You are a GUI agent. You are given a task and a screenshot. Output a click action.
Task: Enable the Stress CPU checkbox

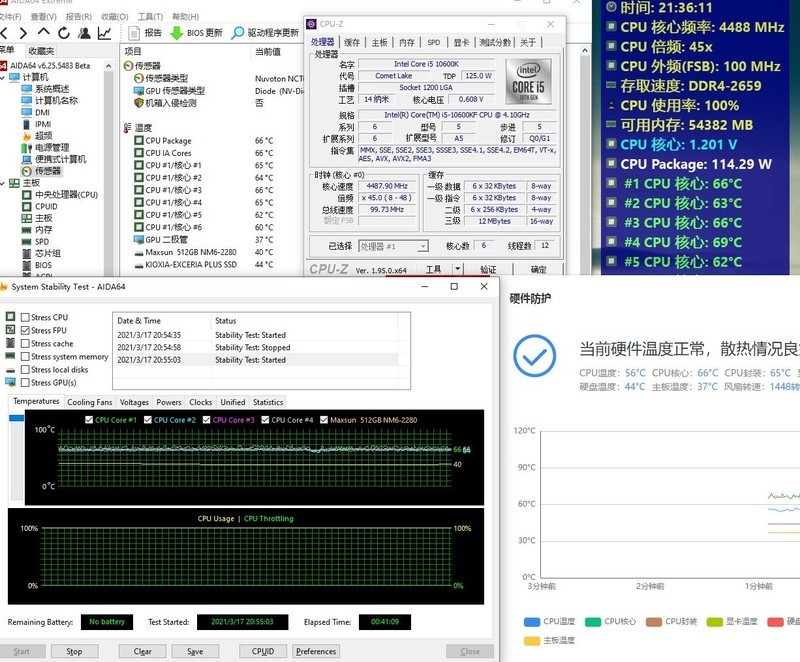[x=25, y=317]
